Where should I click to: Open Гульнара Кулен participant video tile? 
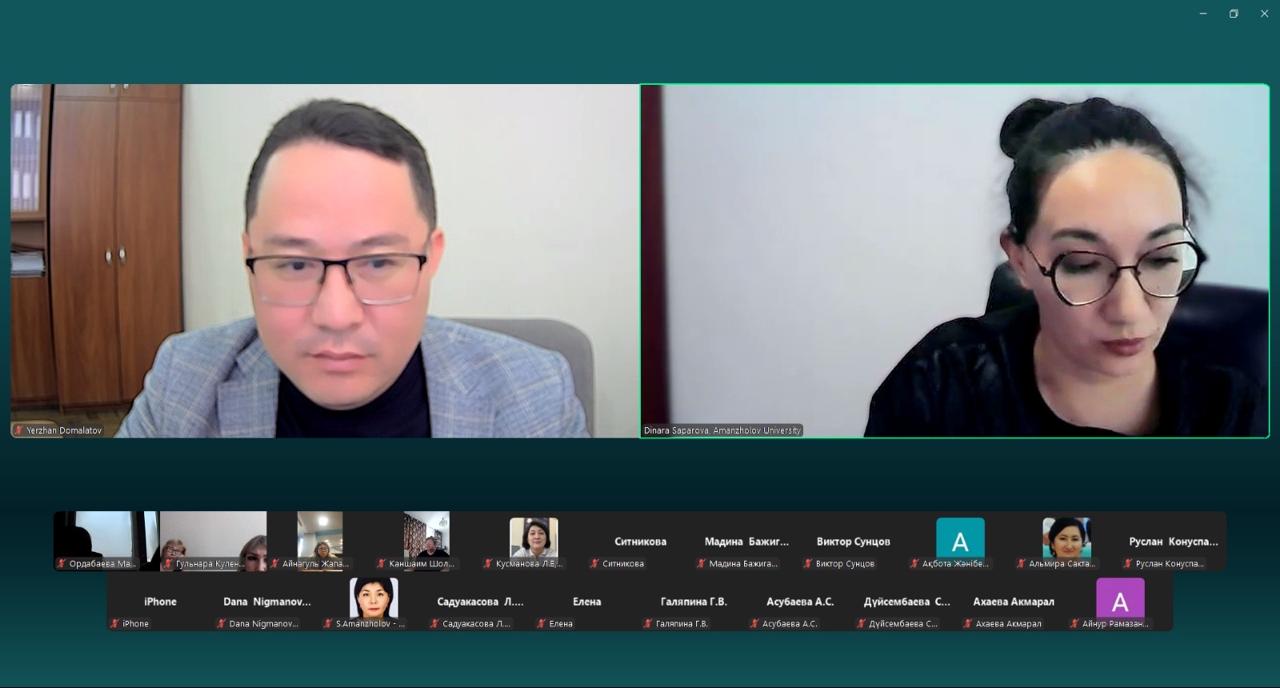(213, 541)
